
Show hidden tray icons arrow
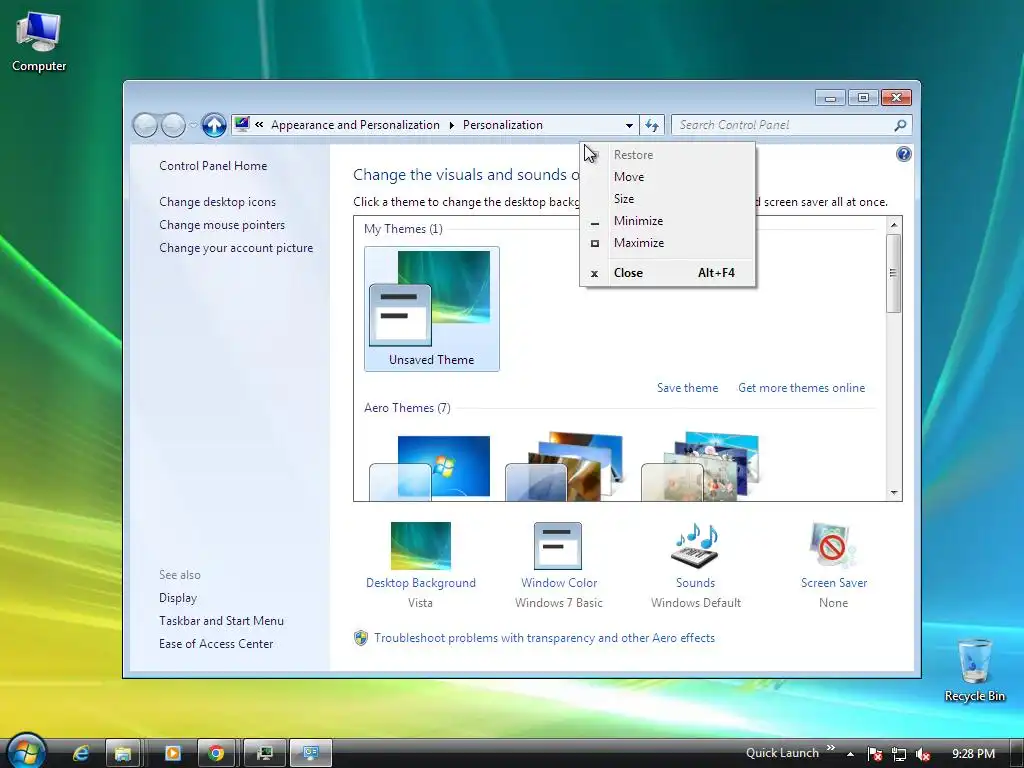click(x=850, y=754)
